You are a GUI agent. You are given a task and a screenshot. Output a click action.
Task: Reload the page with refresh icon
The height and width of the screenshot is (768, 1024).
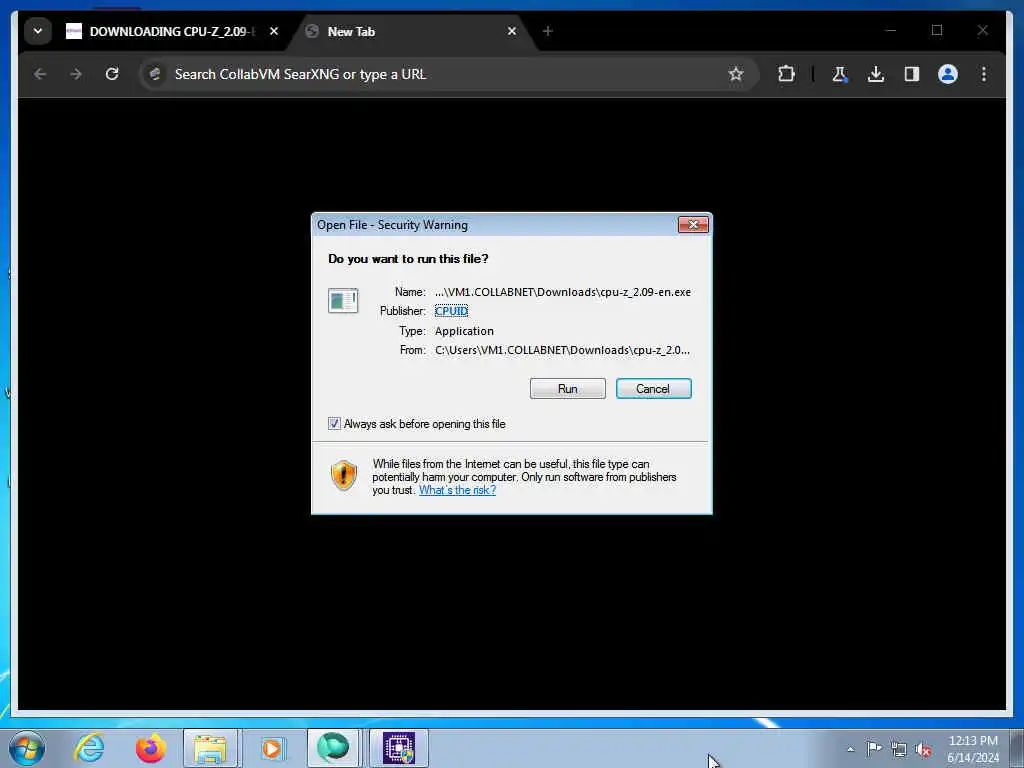pos(112,74)
